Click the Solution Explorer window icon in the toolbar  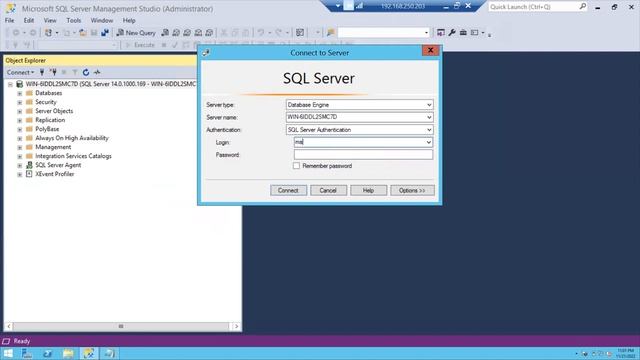[441, 33]
